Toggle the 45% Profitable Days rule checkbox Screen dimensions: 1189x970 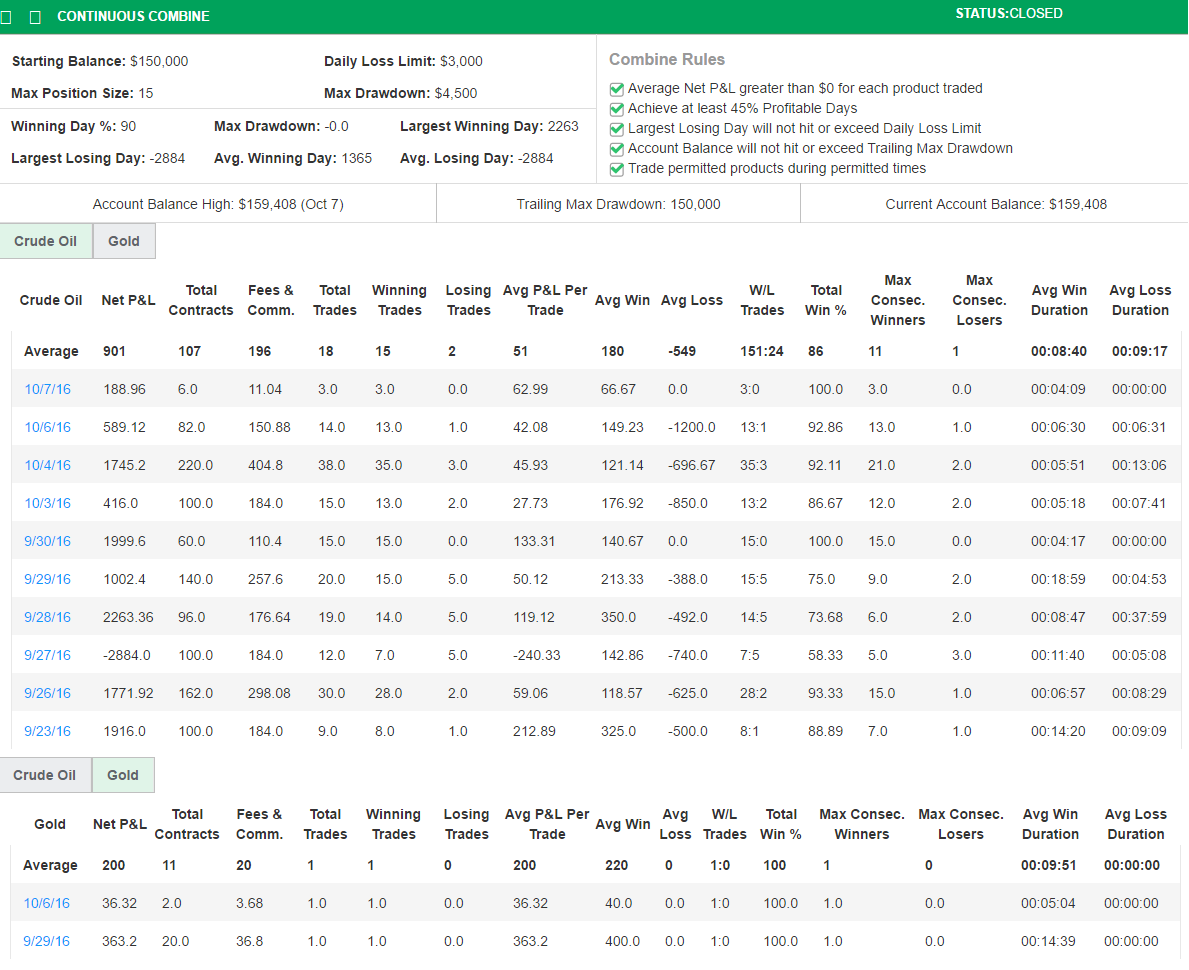point(616,109)
